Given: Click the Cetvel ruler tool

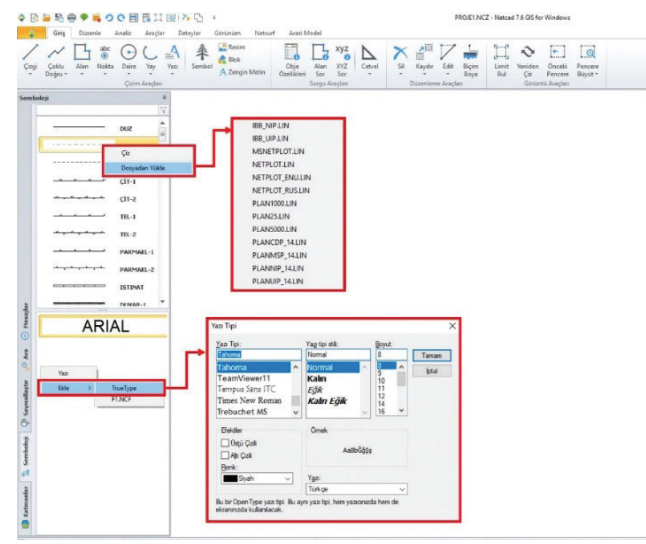Looking at the screenshot, I should pos(368,58).
